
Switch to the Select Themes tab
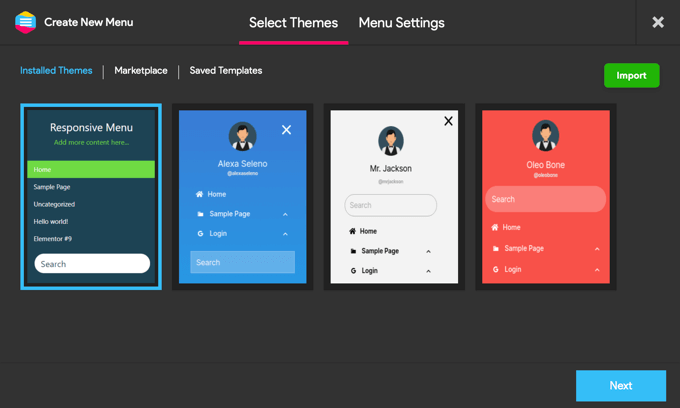click(293, 23)
